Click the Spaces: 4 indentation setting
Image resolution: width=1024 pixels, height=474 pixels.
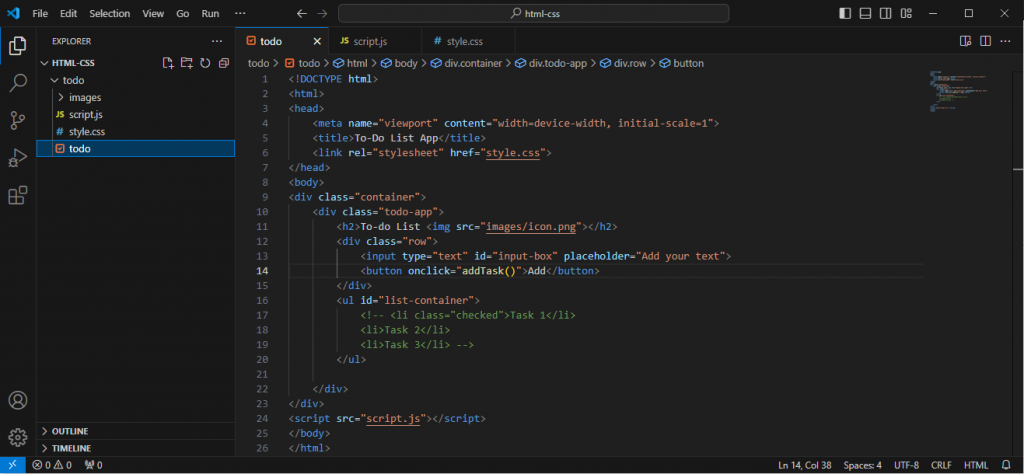coord(862,465)
